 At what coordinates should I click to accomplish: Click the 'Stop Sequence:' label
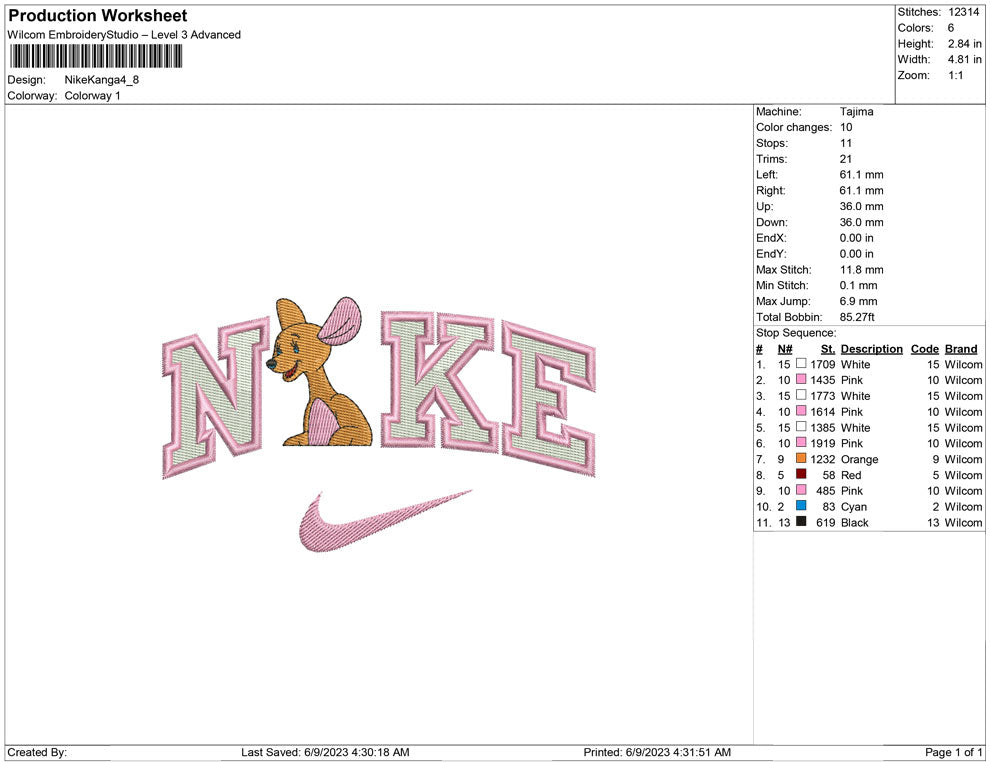click(x=796, y=333)
